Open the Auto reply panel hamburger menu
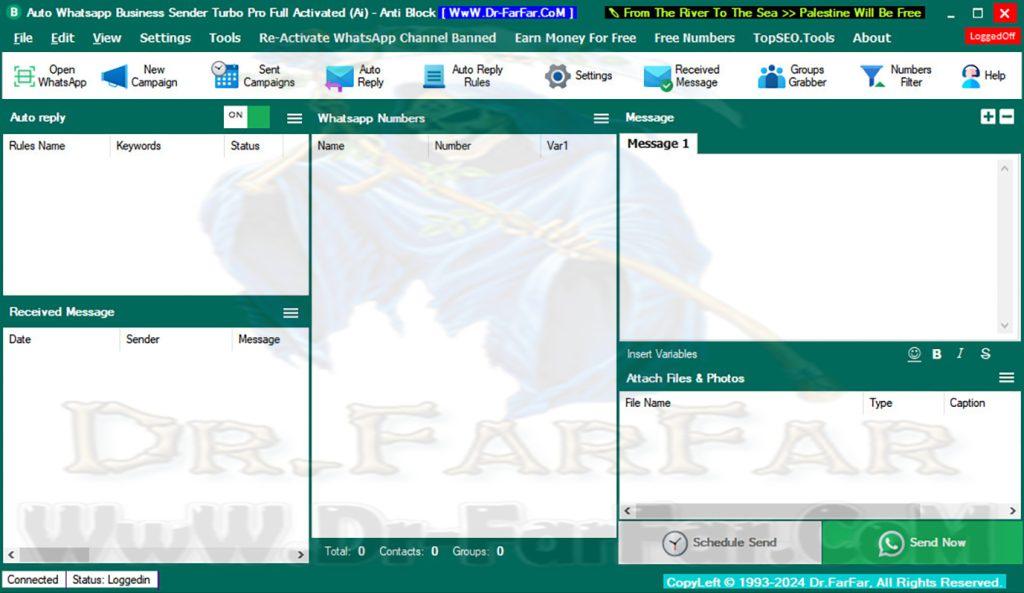Image resolution: width=1024 pixels, height=593 pixels. pos(294,118)
